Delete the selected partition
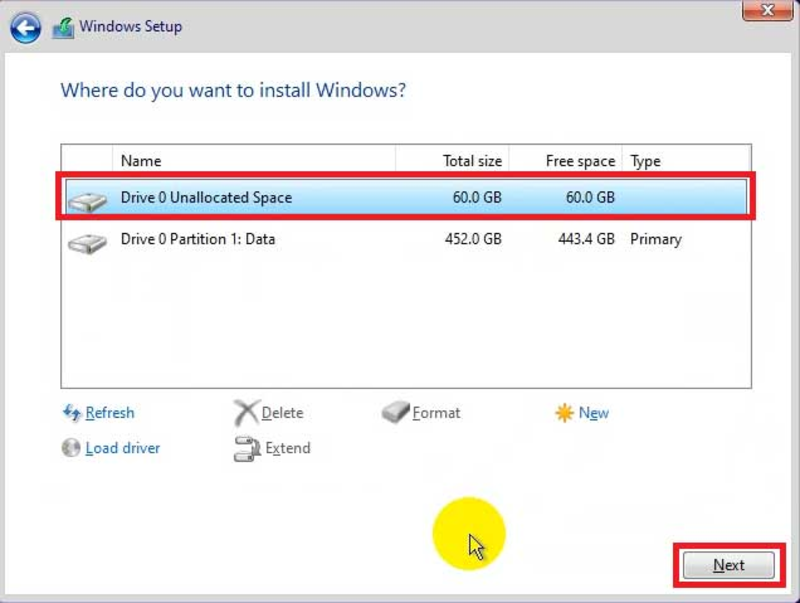Screen dimensions: 800x603 tap(282, 413)
